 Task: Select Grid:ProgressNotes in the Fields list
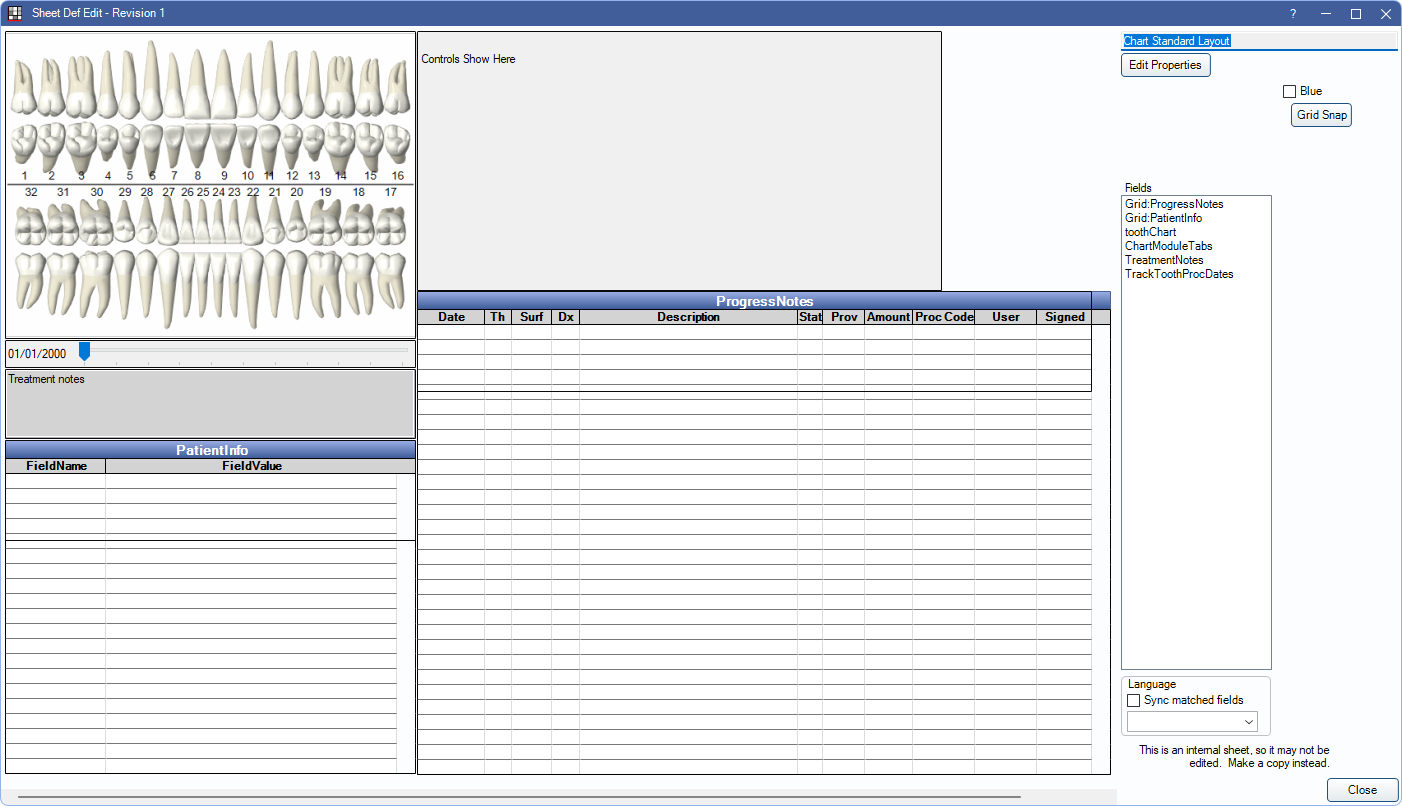click(x=1174, y=203)
